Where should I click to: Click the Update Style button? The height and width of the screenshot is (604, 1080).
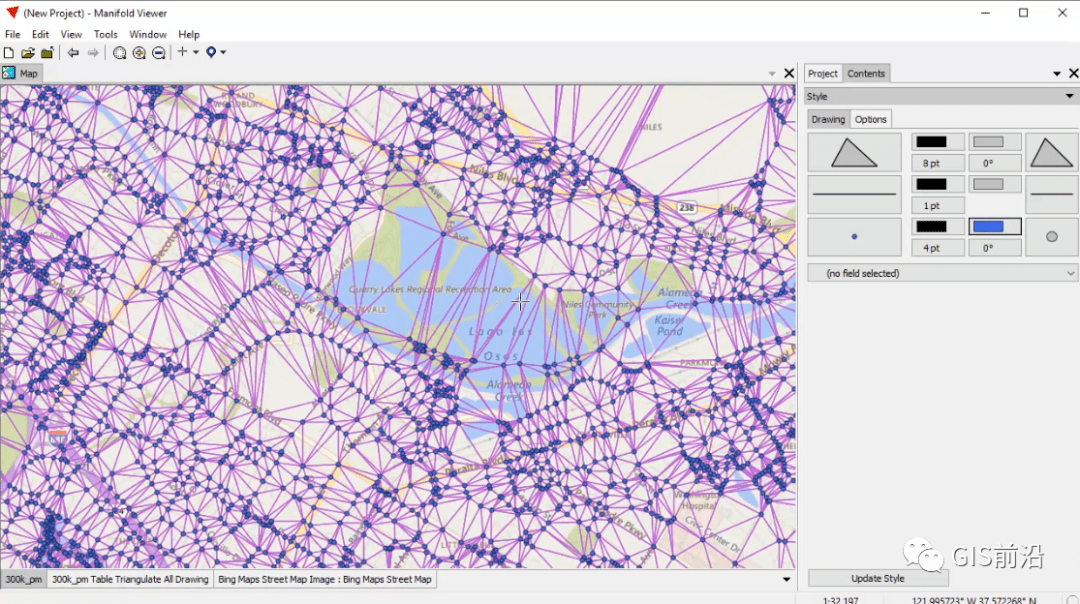[x=878, y=579]
